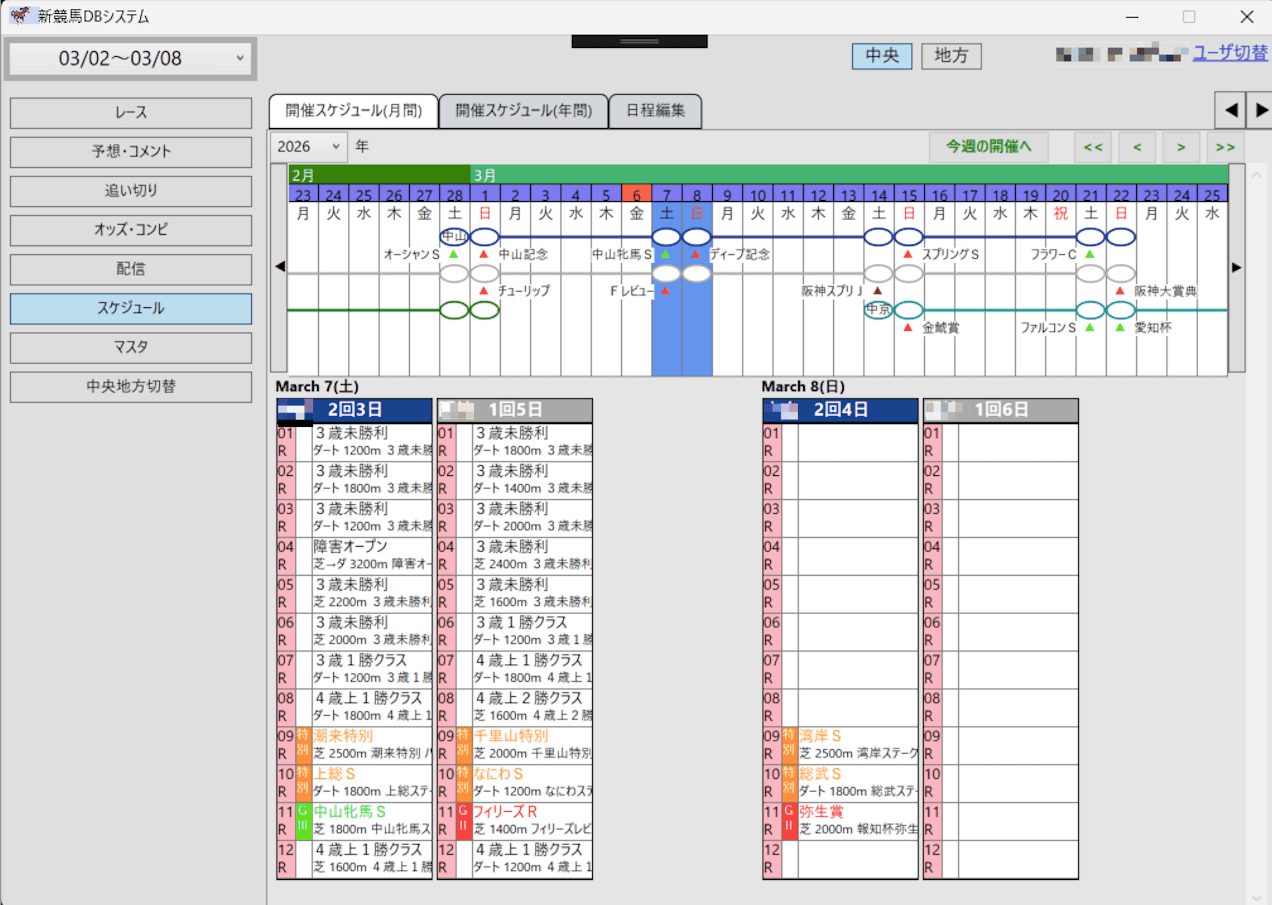This screenshot has width=1272, height=905.
Task: Toggle the 中央 mode button
Action: pyautogui.click(x=882, y=56)
